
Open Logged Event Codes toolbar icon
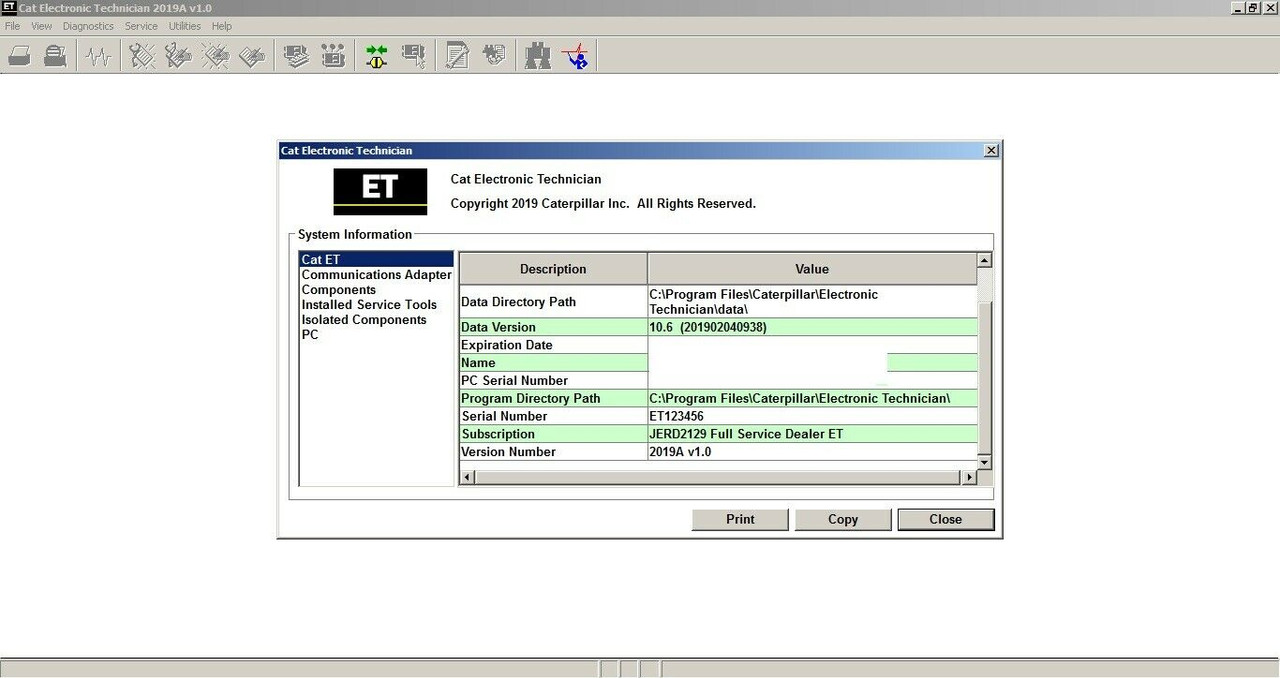point(253,56)
